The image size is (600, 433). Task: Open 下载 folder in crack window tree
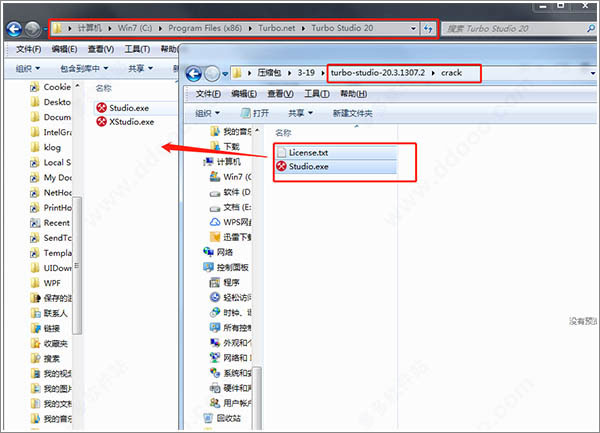coord(225,147)
